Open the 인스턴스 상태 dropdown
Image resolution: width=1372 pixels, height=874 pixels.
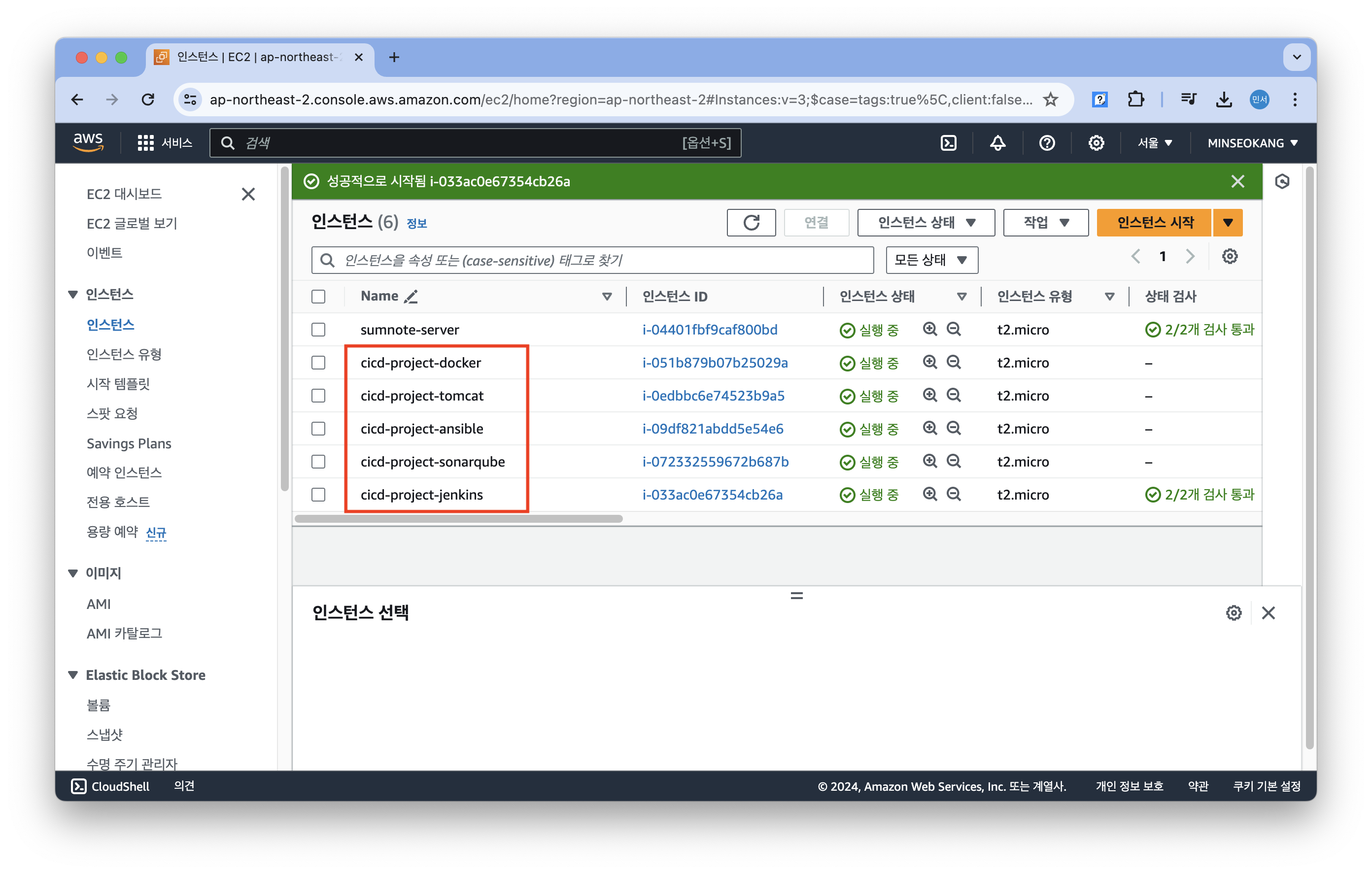coord(926,222)
